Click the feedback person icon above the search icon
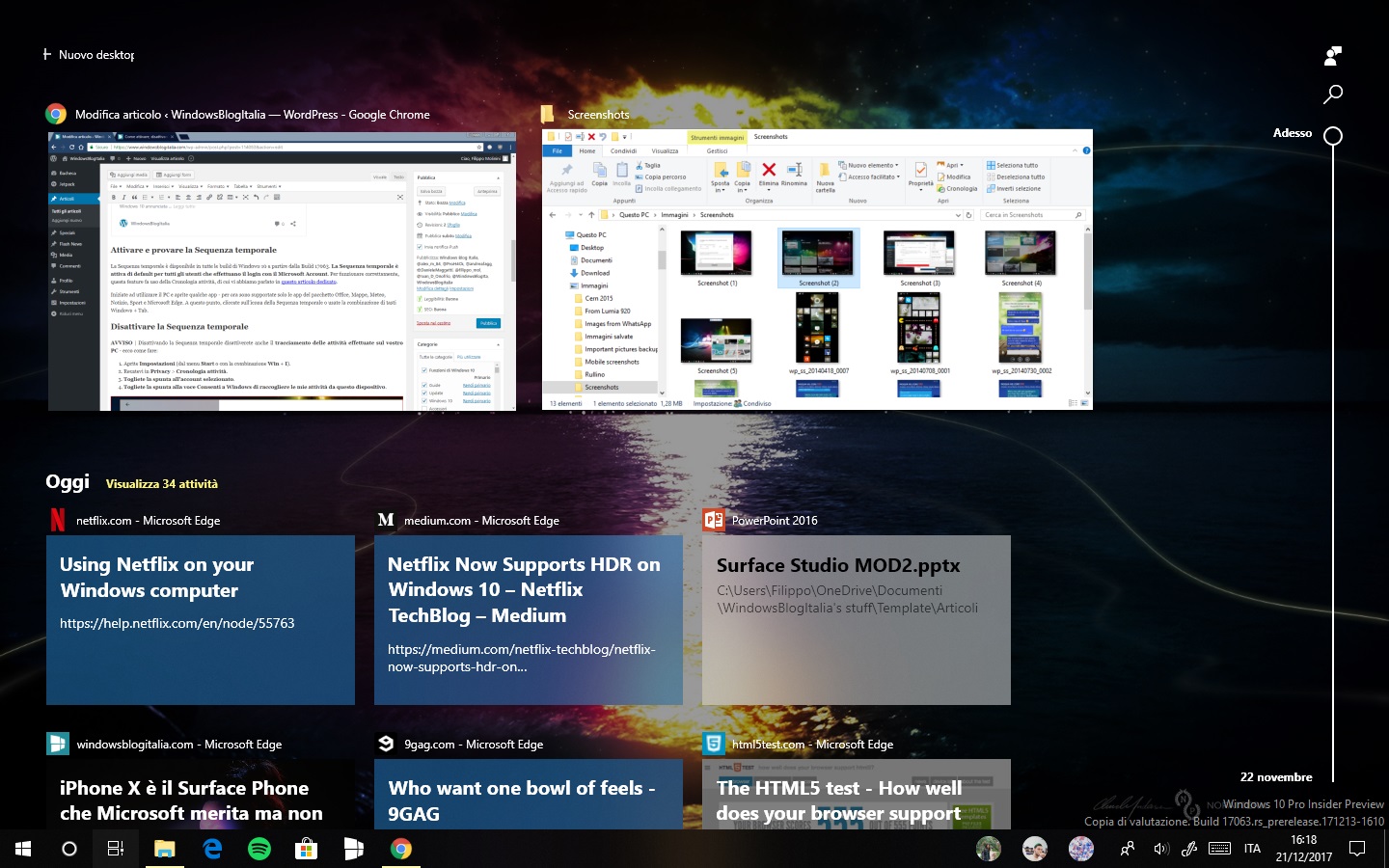 click(x=1332, y=56)
